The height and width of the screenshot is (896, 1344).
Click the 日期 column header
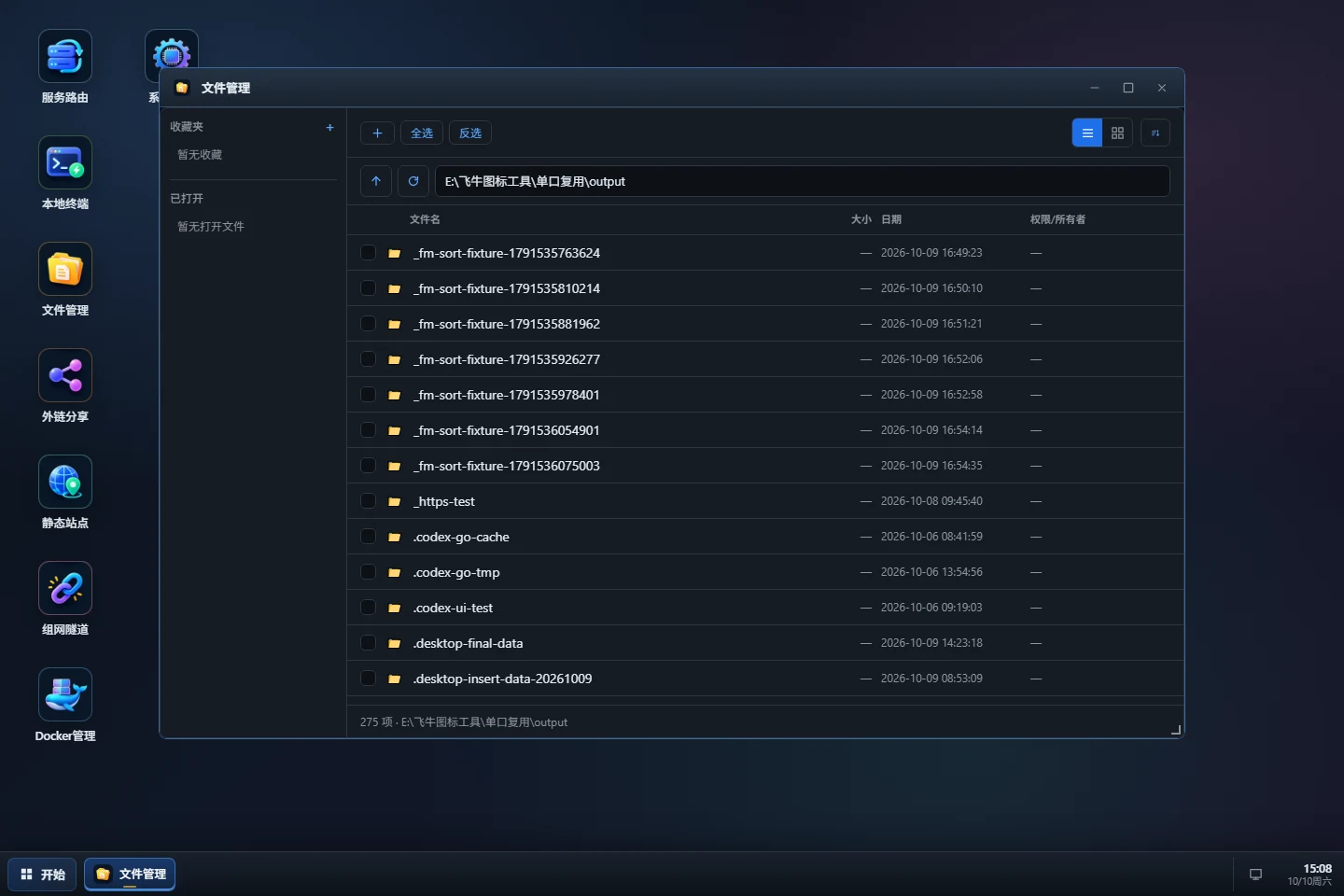[891, 219]
